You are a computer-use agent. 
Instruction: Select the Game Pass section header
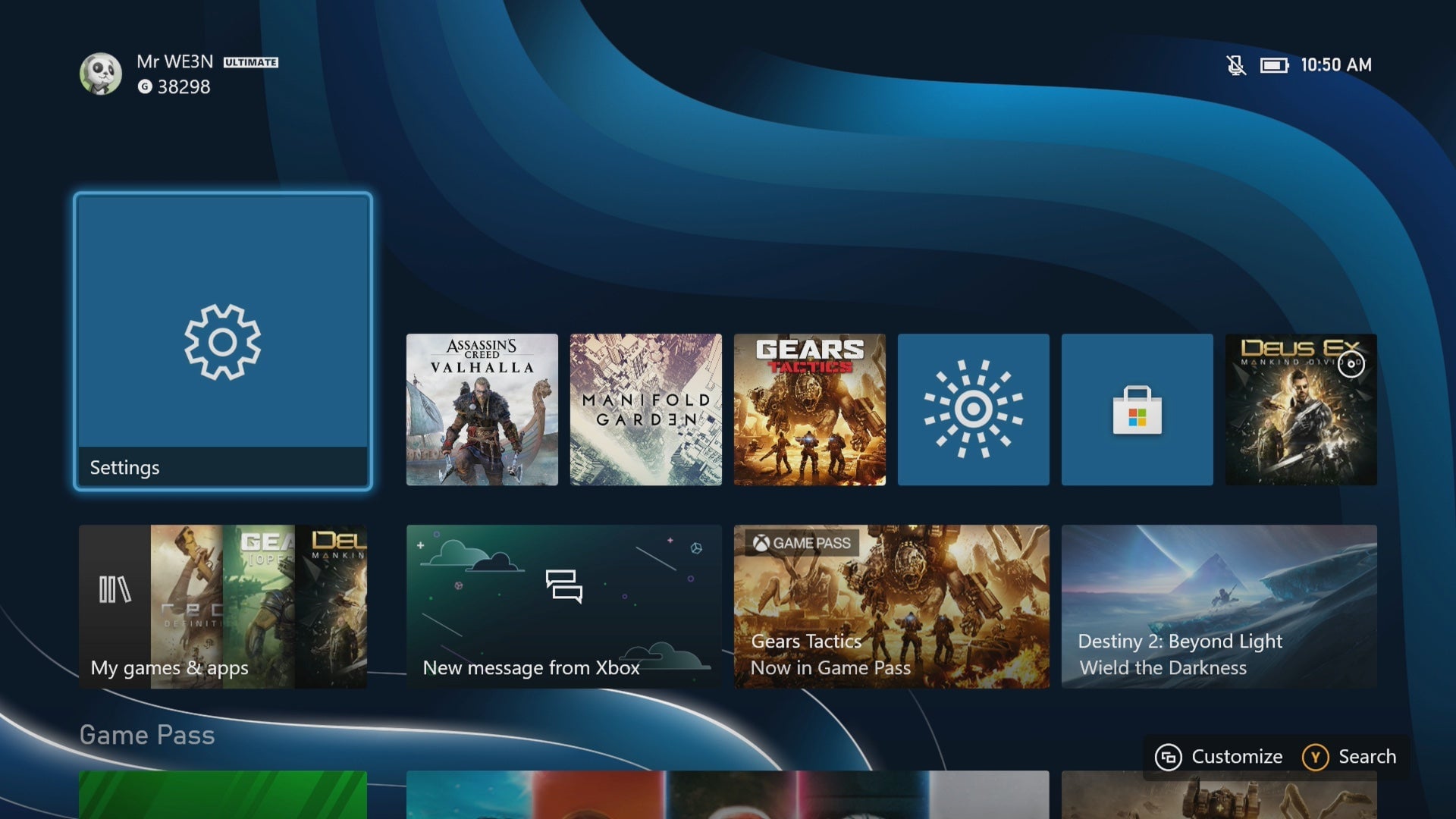(147, 734)
